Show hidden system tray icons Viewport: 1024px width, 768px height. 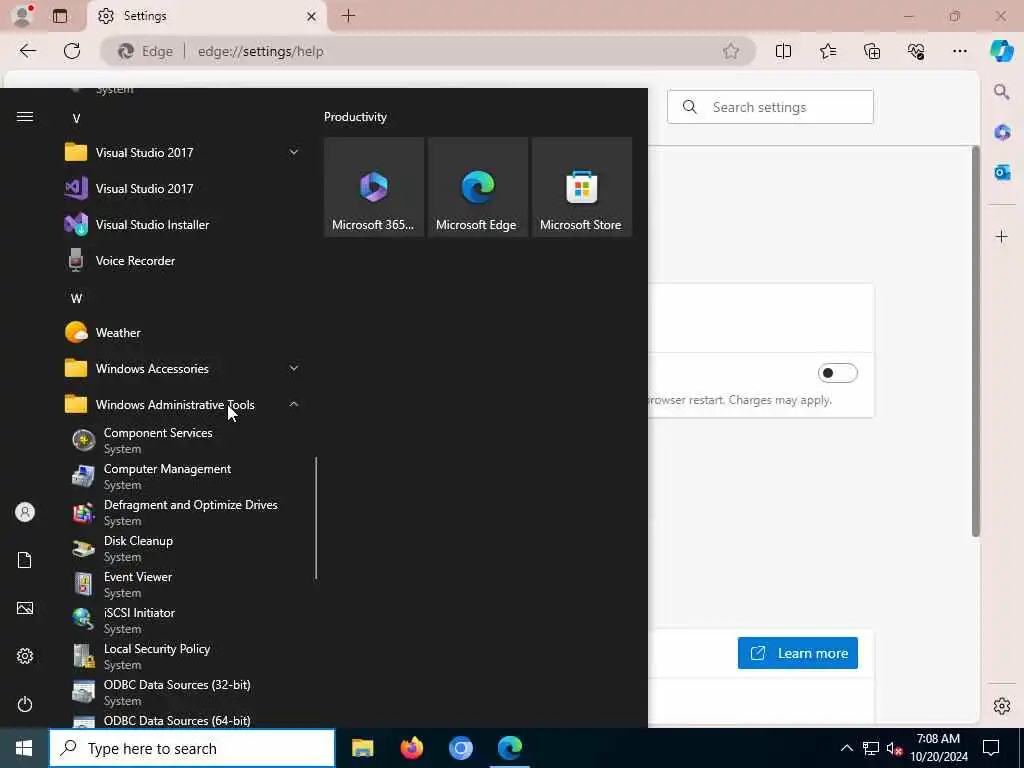pyautogui.click(x=846, y=748)
